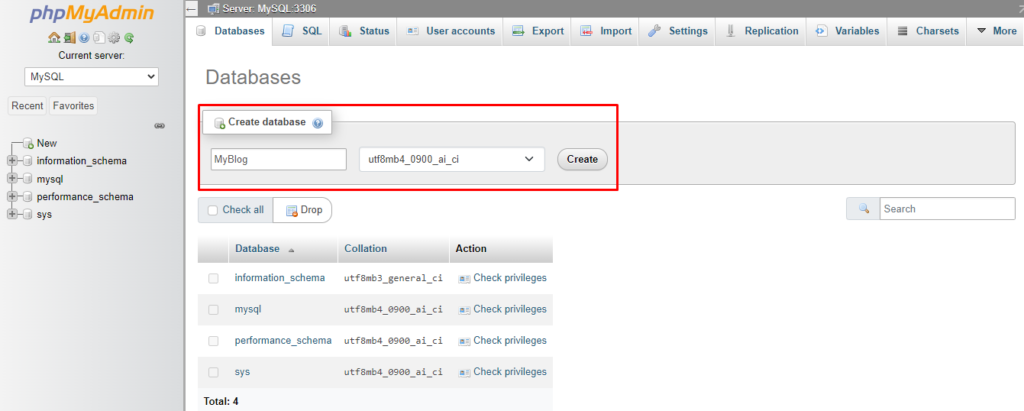The width and height of the screenshot is (1024, 411).
Task: Tick the Check all checkbox
Action: pos(212,210)
